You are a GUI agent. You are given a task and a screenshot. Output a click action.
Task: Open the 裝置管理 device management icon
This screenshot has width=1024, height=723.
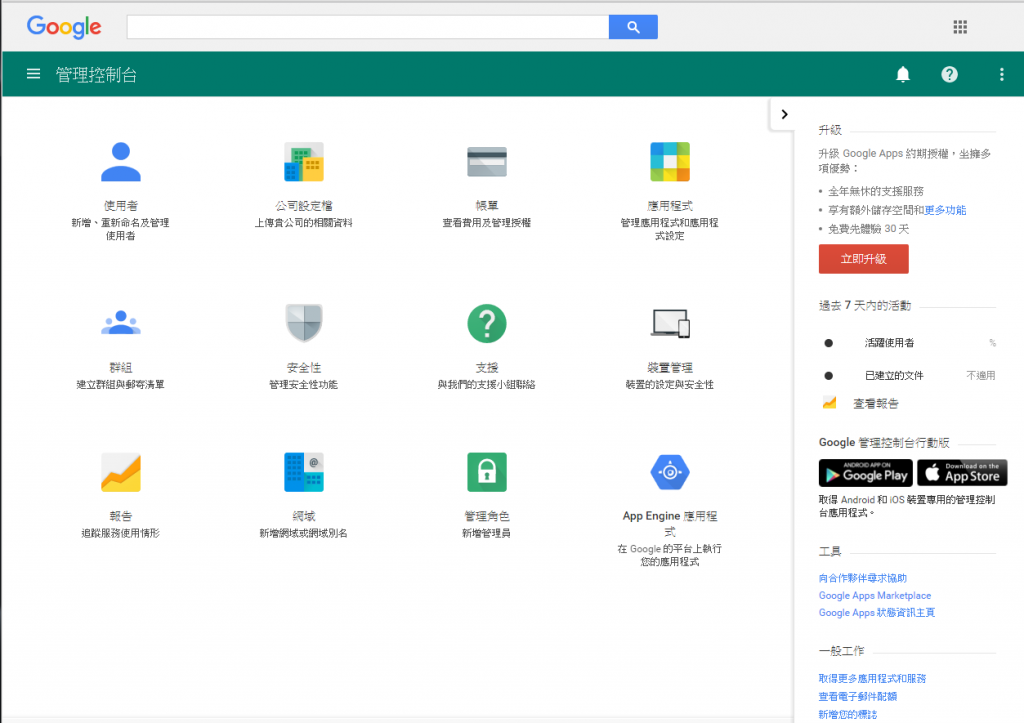(x=670, y=323)
